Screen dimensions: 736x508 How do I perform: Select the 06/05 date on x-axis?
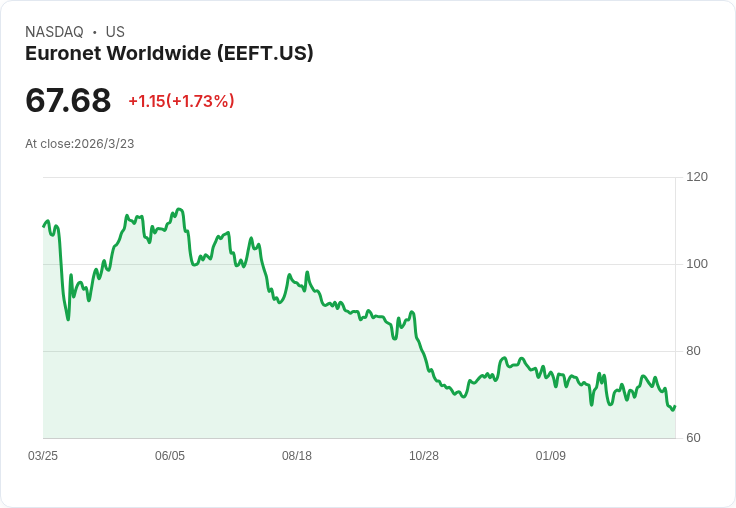click(170, 456)
